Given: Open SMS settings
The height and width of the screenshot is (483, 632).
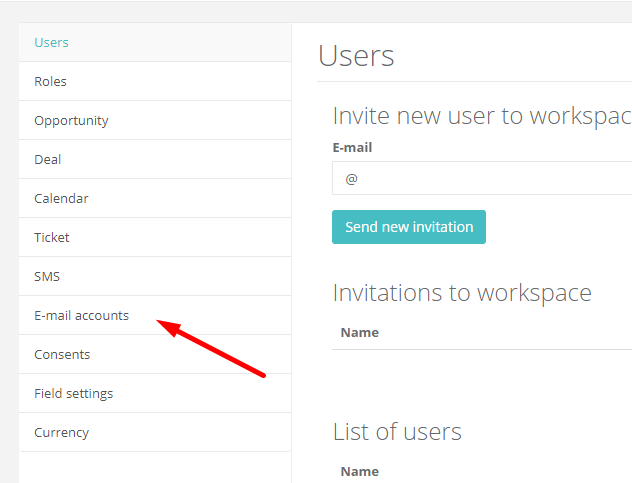Looking at the screenshot, I should click(x=155, y=277).
